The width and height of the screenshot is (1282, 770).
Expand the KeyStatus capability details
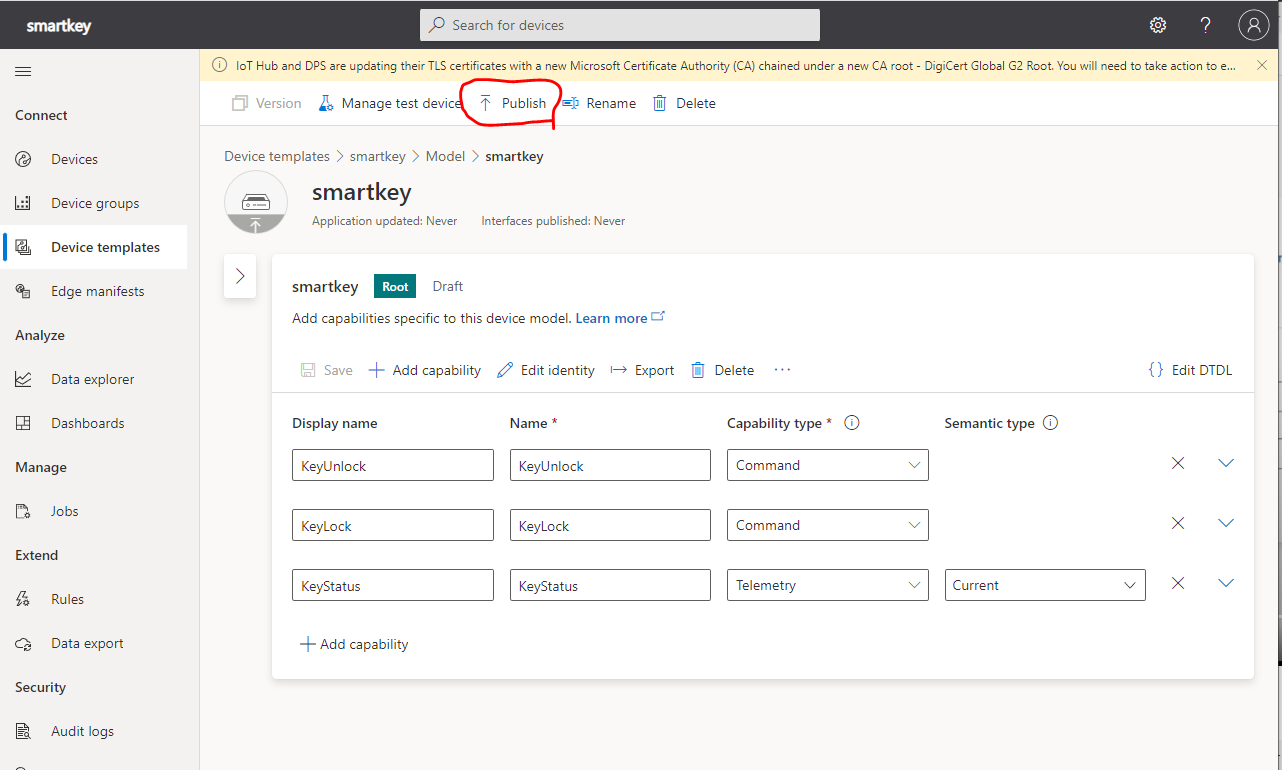coord(1226,583)
